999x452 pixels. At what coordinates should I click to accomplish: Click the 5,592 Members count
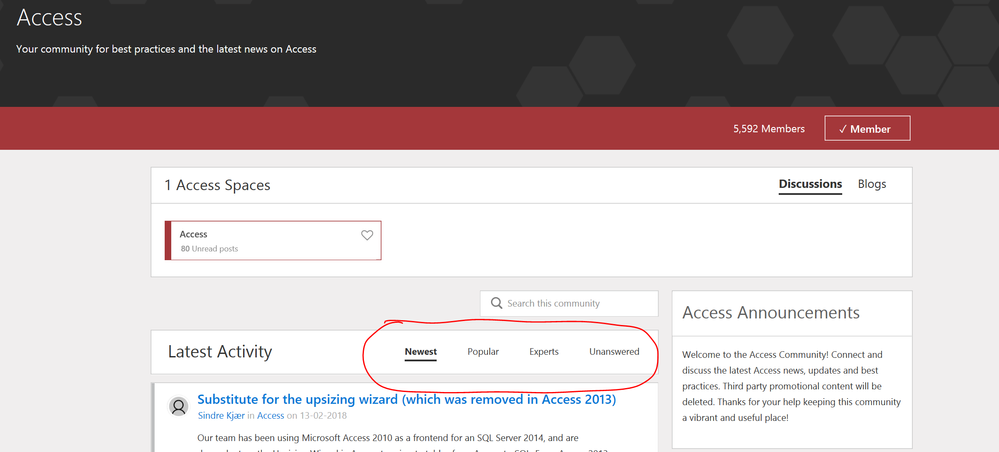(x=768, y=129)
